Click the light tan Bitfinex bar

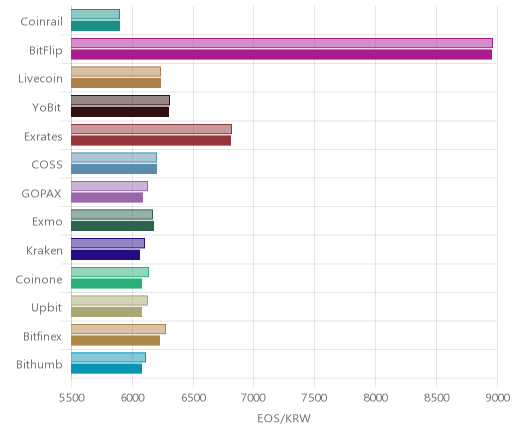click(118, 329)
